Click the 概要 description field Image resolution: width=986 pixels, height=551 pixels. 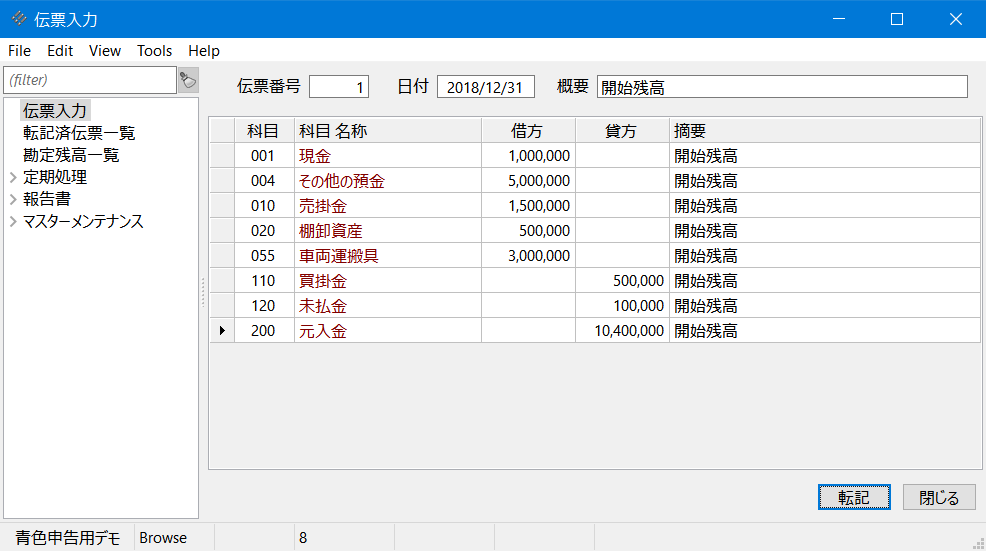[781, 87]
